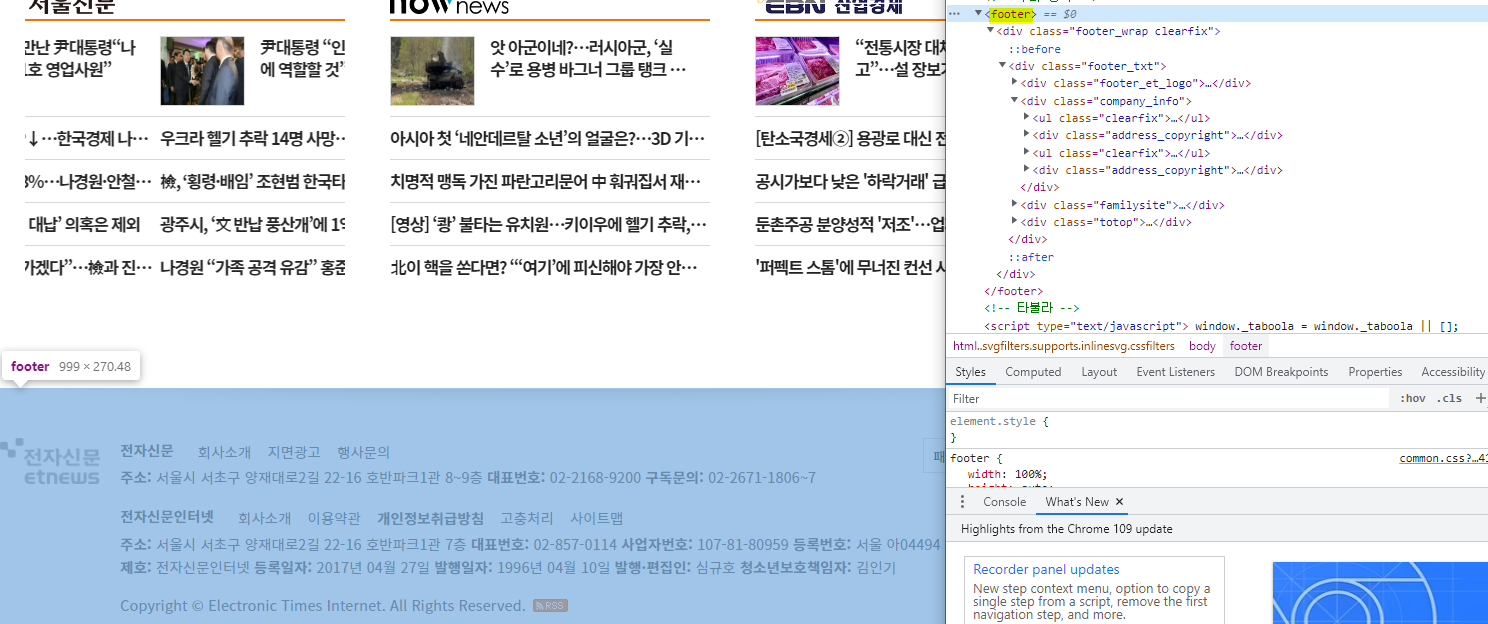
Task: Click the ellipsis next to the footer element
Action: click(x=954, y=14)
